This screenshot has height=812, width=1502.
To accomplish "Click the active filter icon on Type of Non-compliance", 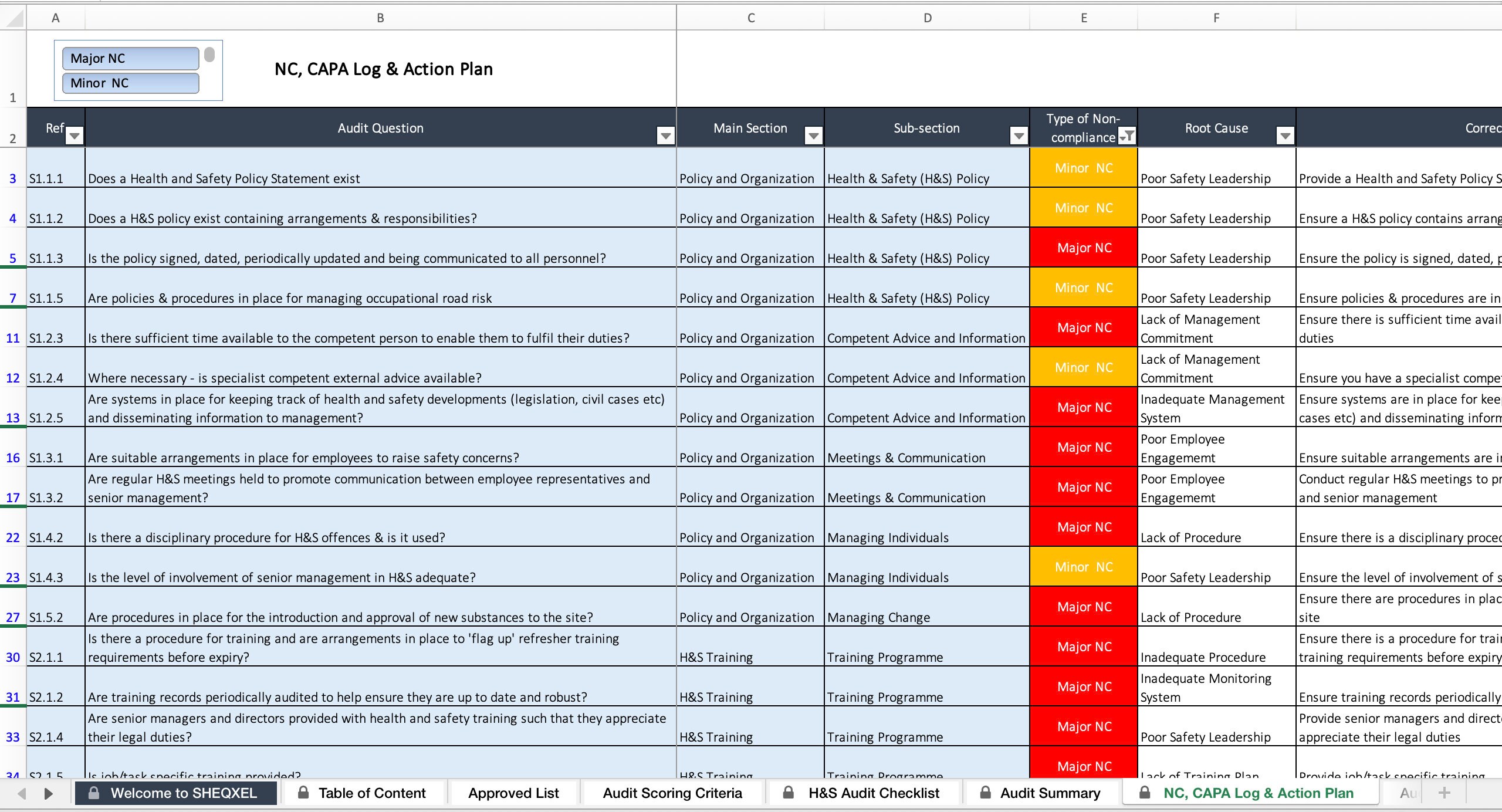I will coord(1128,136).
